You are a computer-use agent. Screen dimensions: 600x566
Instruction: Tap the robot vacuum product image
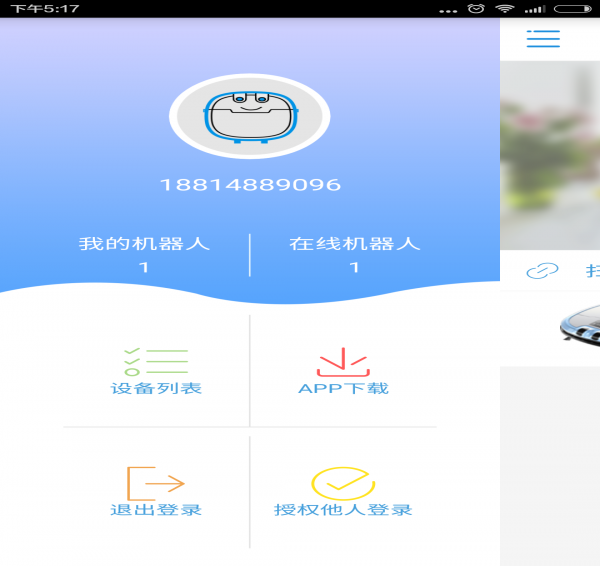[580, 325]
